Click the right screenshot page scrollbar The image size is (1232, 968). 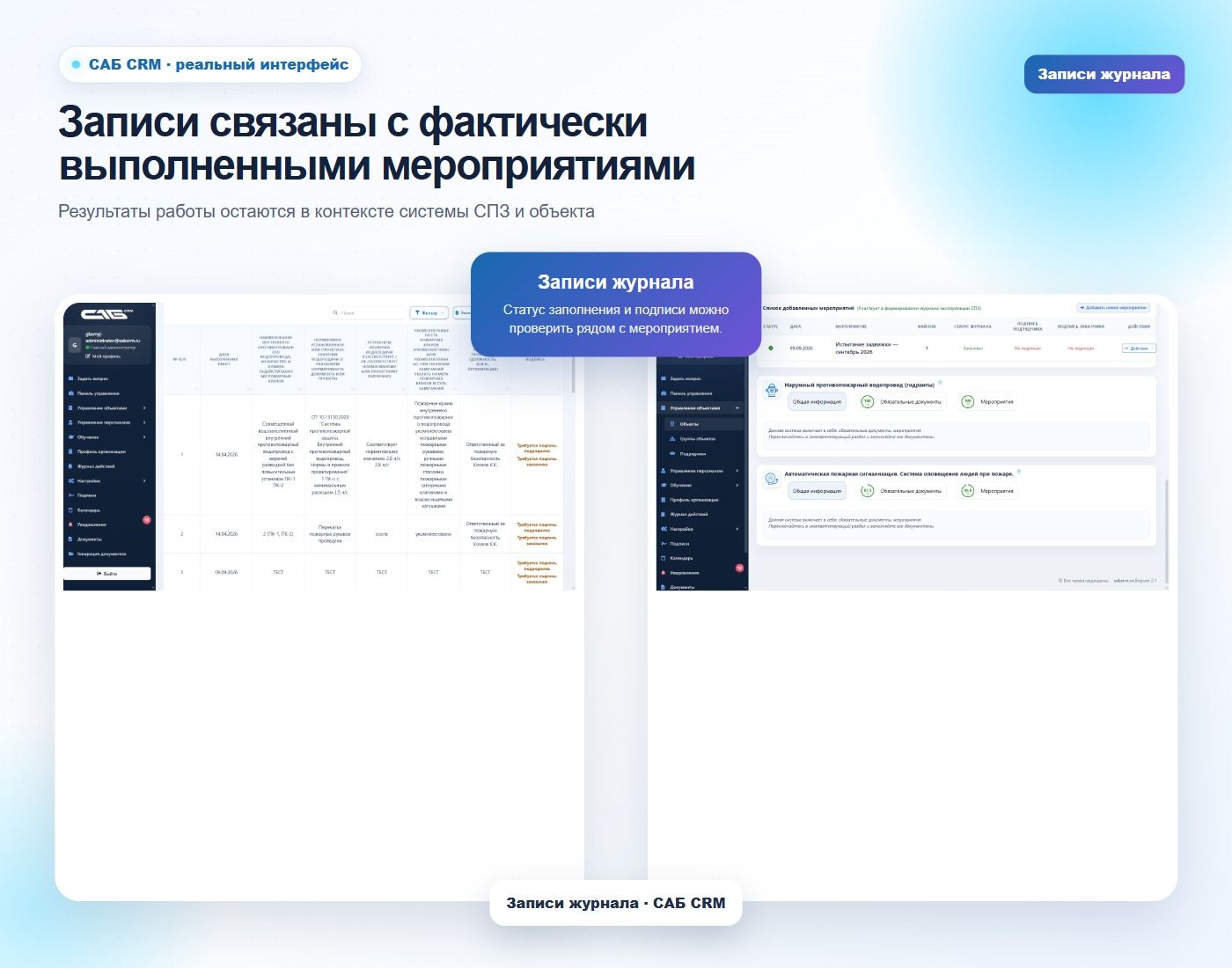(1167, 532)
